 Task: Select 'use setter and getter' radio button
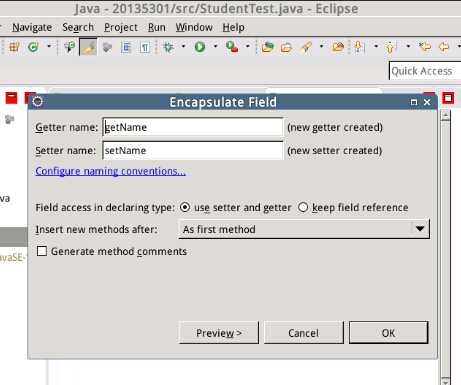pos(185,207)
